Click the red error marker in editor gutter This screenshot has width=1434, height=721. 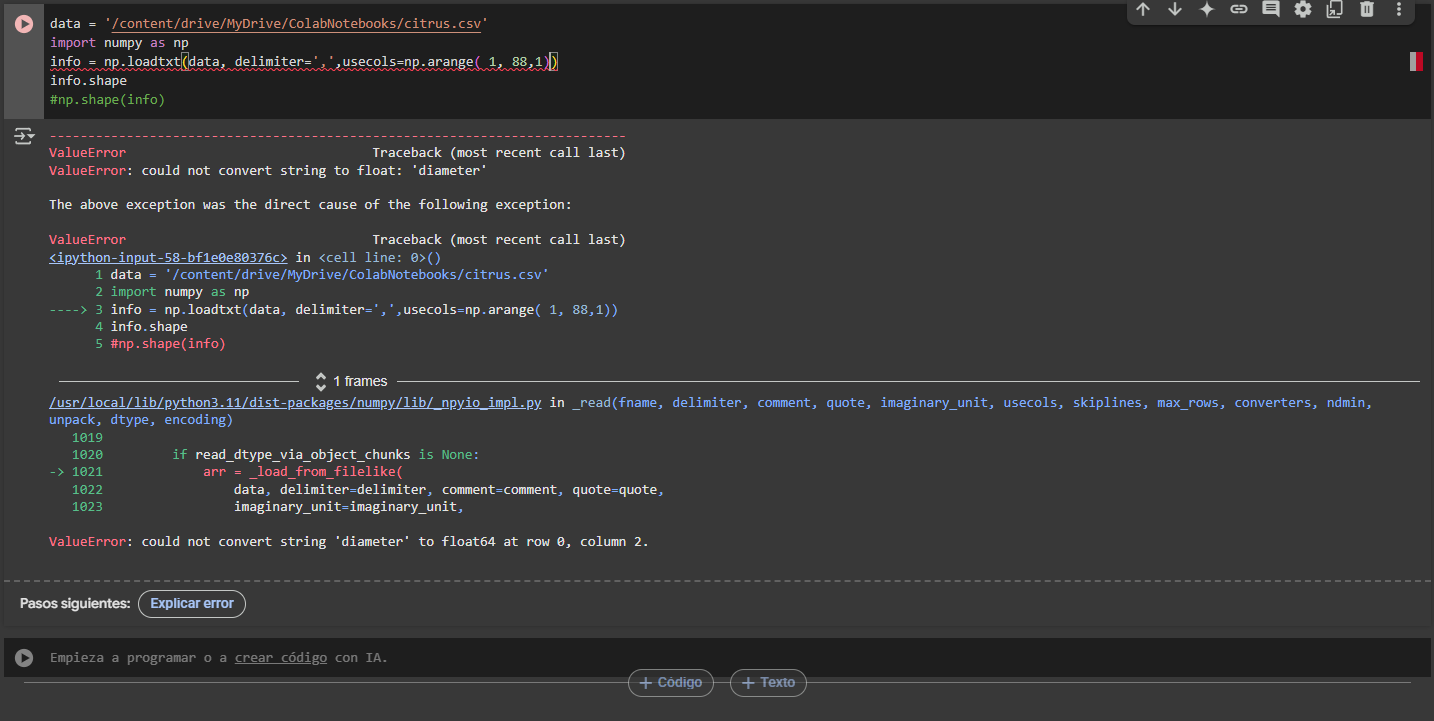[x=1416, y=62]
